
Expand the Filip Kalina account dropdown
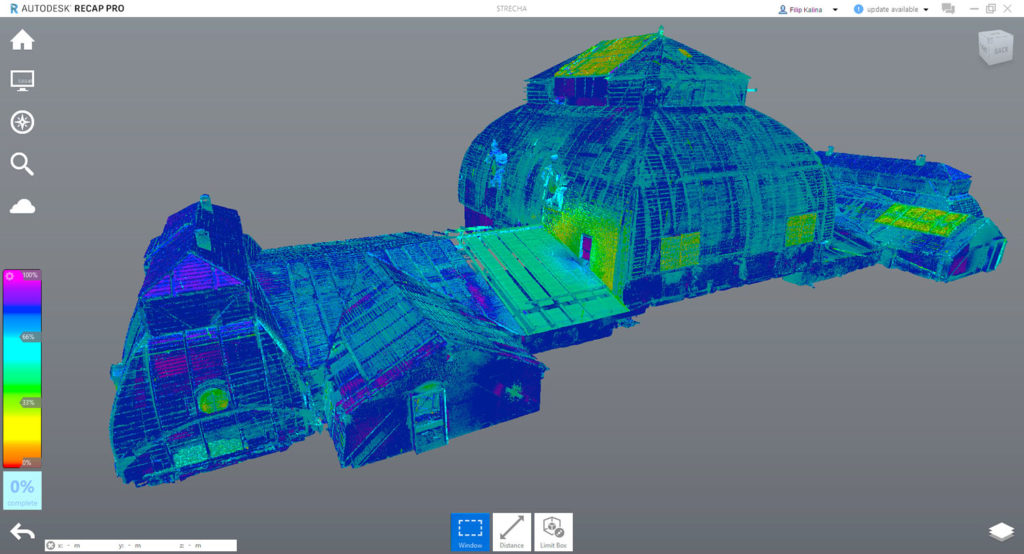[835, 9]
